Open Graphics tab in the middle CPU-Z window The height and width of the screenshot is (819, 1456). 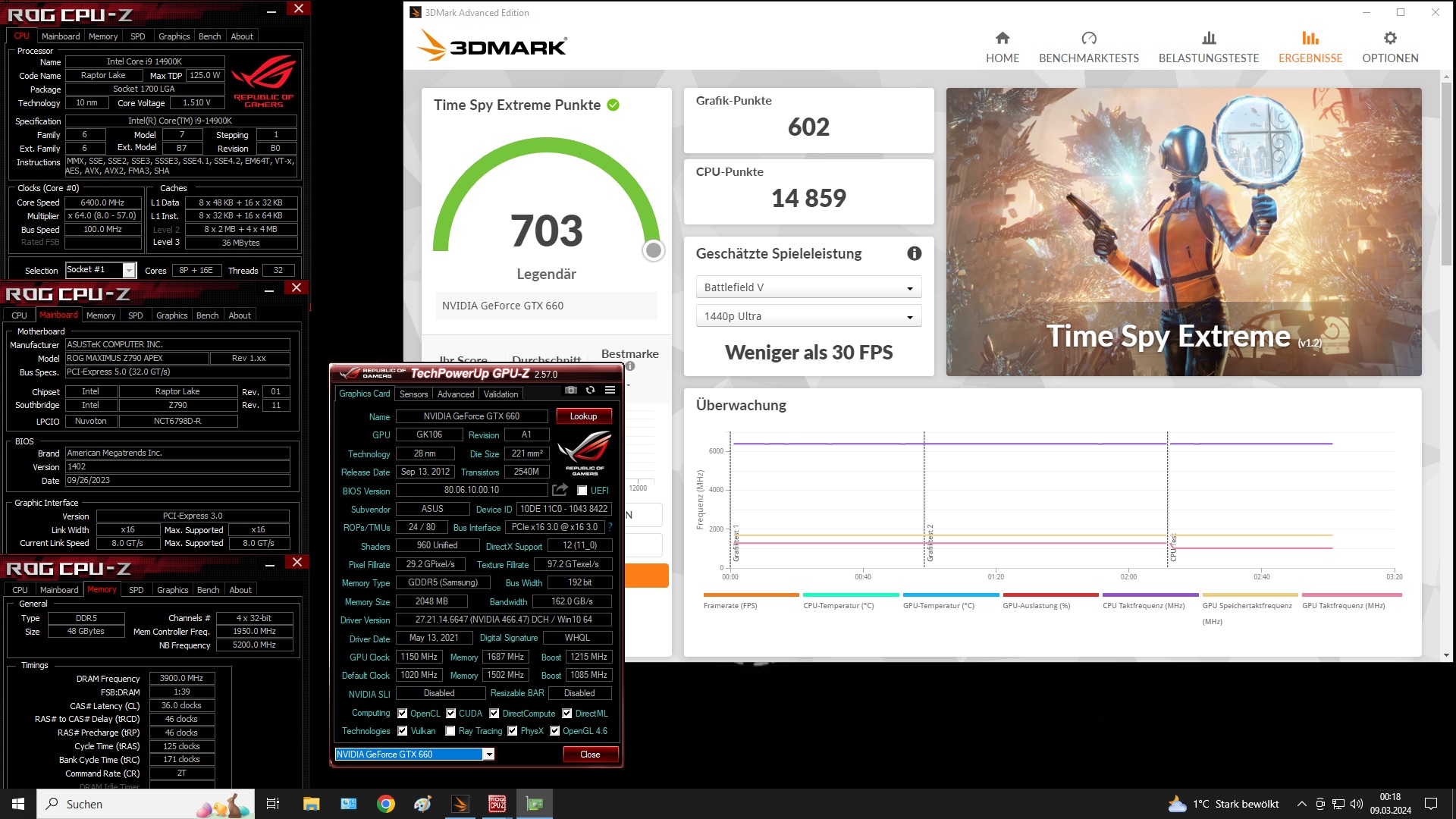[171, 315]
